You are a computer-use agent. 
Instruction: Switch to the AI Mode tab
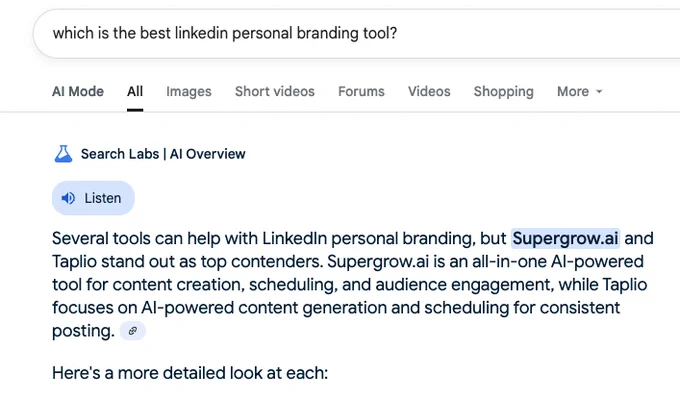tap(78, 92)
